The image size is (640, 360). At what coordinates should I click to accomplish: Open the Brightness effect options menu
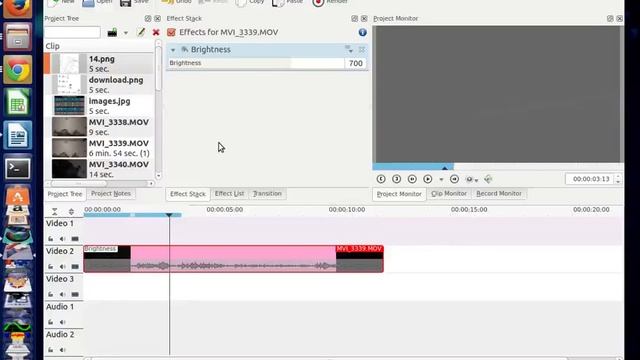tap(349, 49)
